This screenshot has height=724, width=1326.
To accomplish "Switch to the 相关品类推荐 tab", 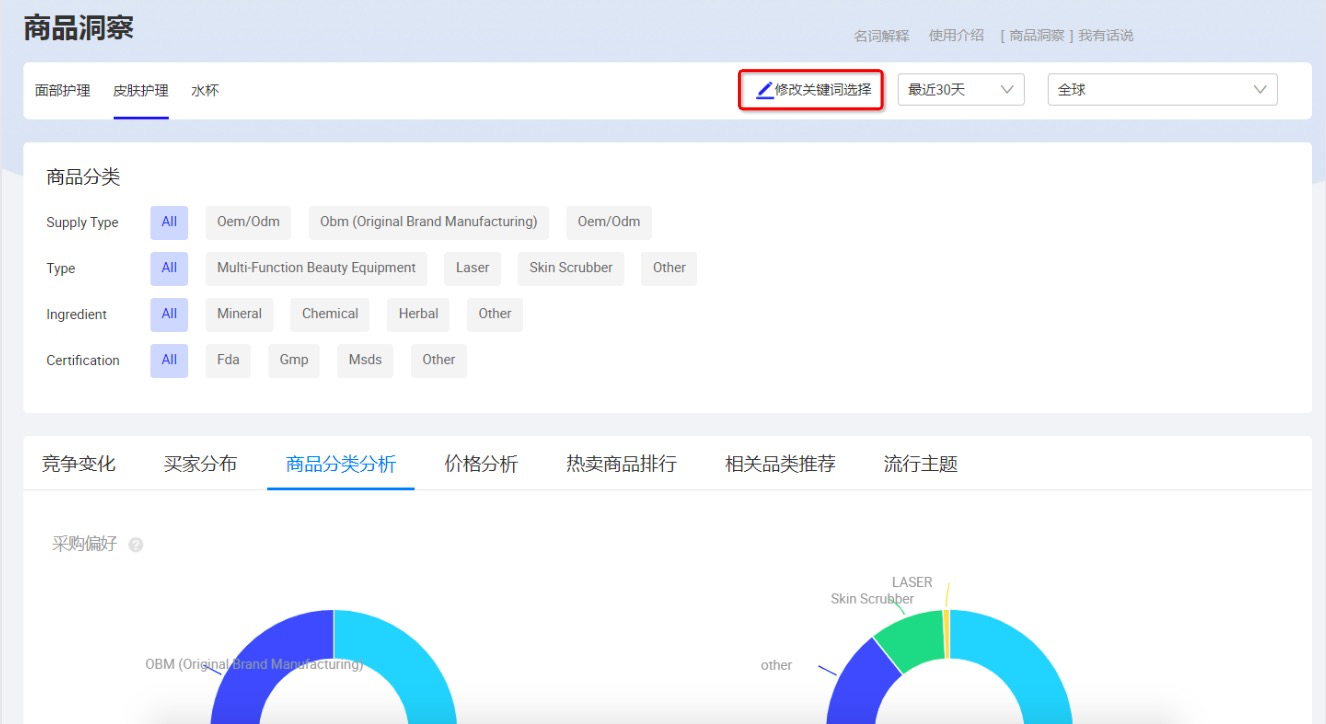I will point(780,464).
